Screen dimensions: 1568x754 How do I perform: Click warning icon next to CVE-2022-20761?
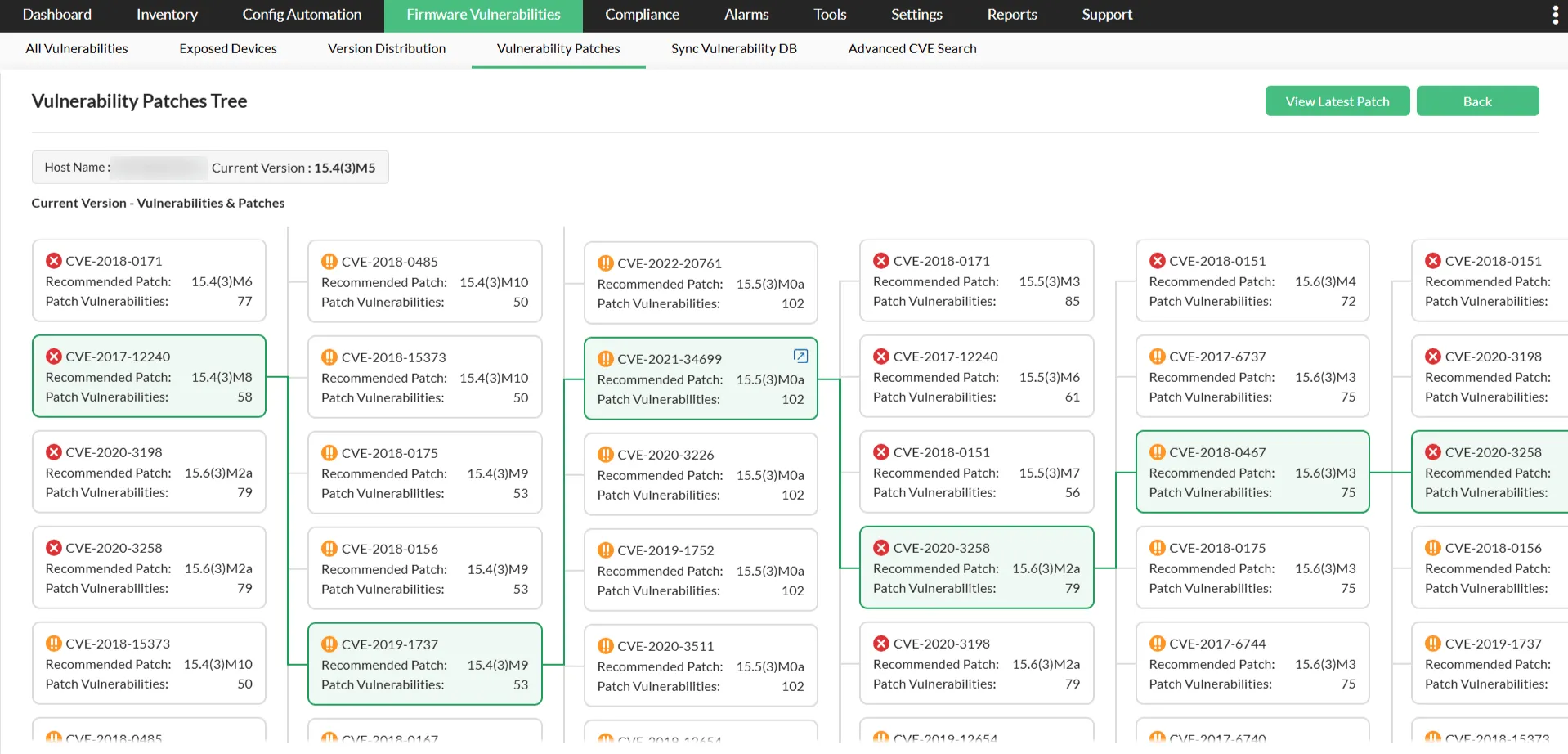pyautogui.click(x=606, y=263)
